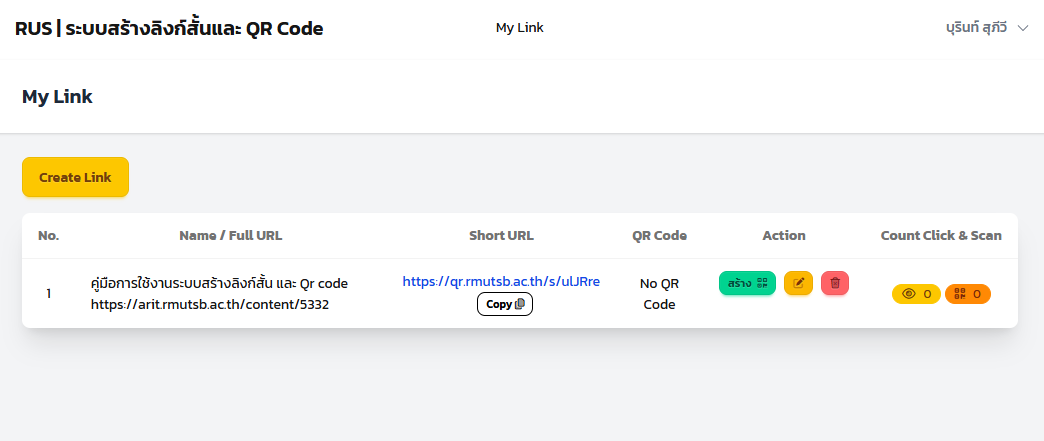Delete the link with the red trash icon
Screen dimensions: 1044x441
[835, 283]
